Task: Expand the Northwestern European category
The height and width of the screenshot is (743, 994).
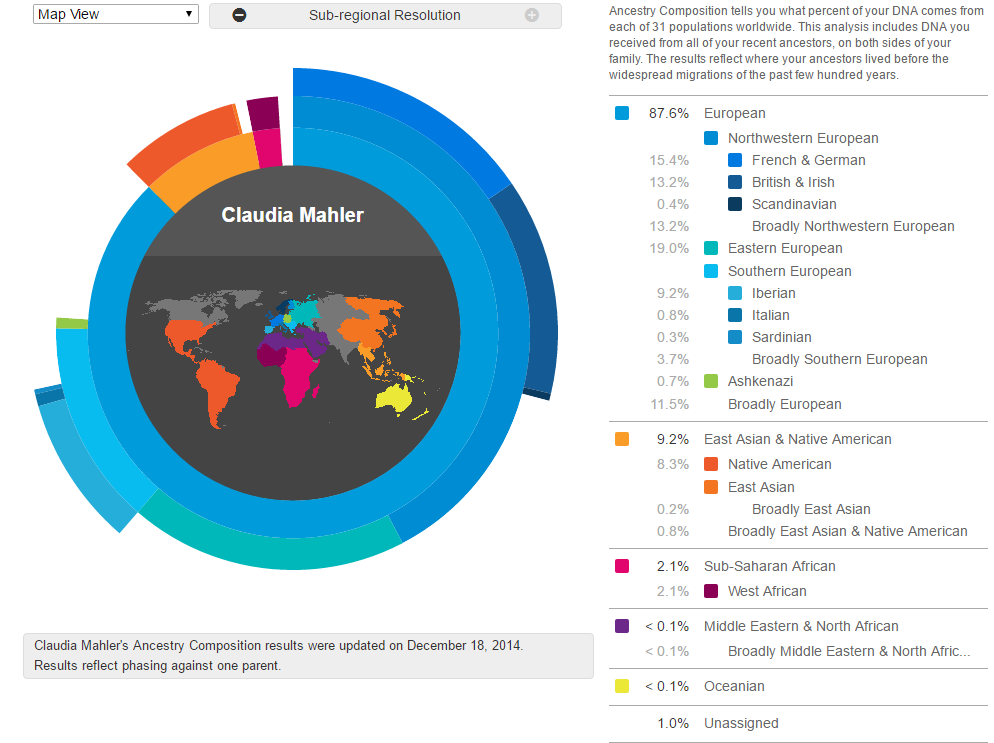Action: click(x=802, y=138)
